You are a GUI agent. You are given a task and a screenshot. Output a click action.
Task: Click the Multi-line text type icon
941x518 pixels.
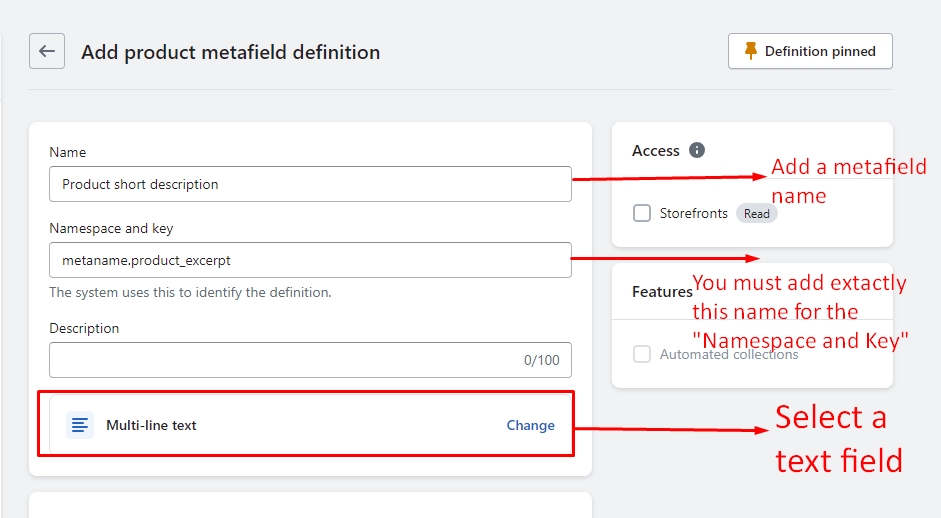click(80, 425)
